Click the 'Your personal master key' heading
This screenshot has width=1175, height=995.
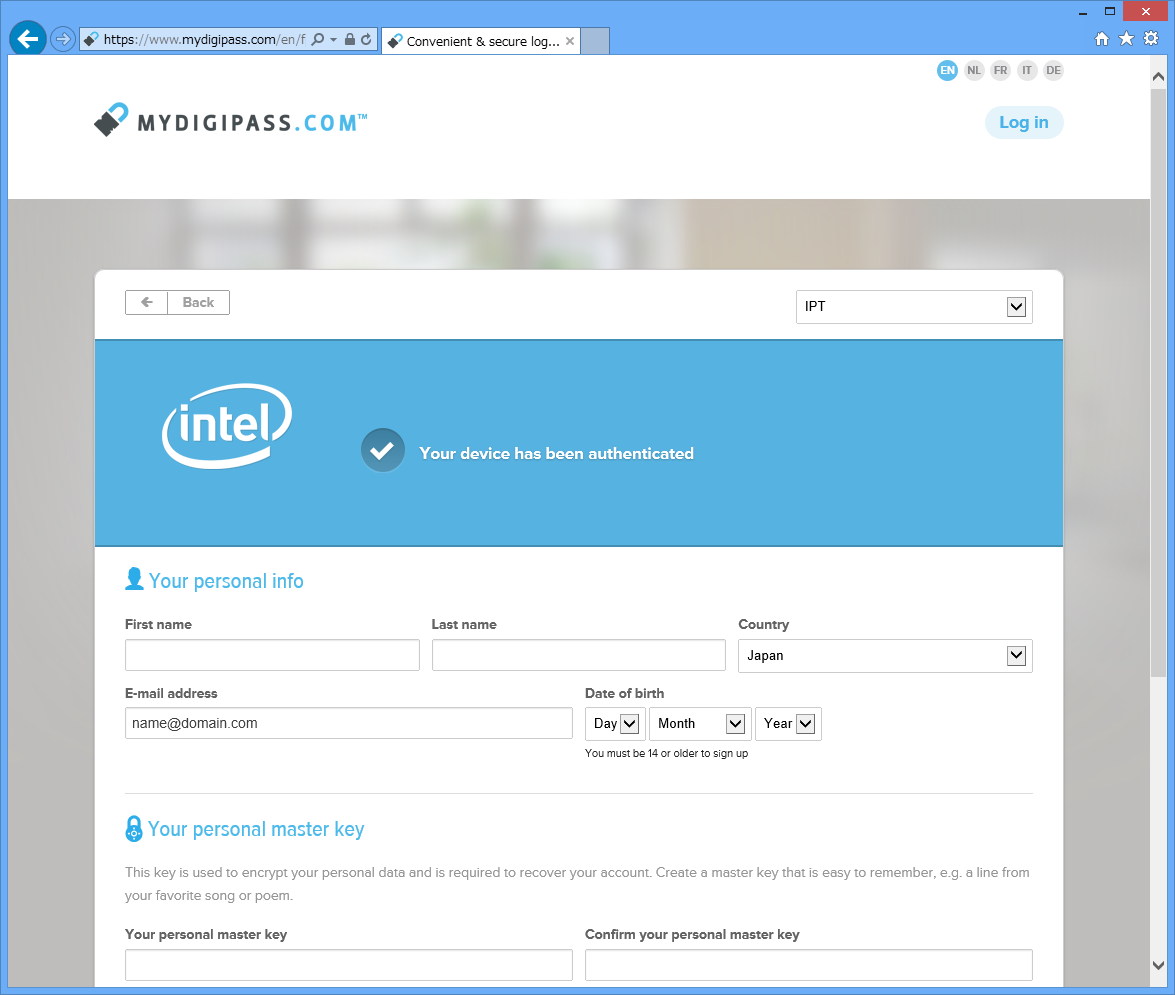pos(256,829)
